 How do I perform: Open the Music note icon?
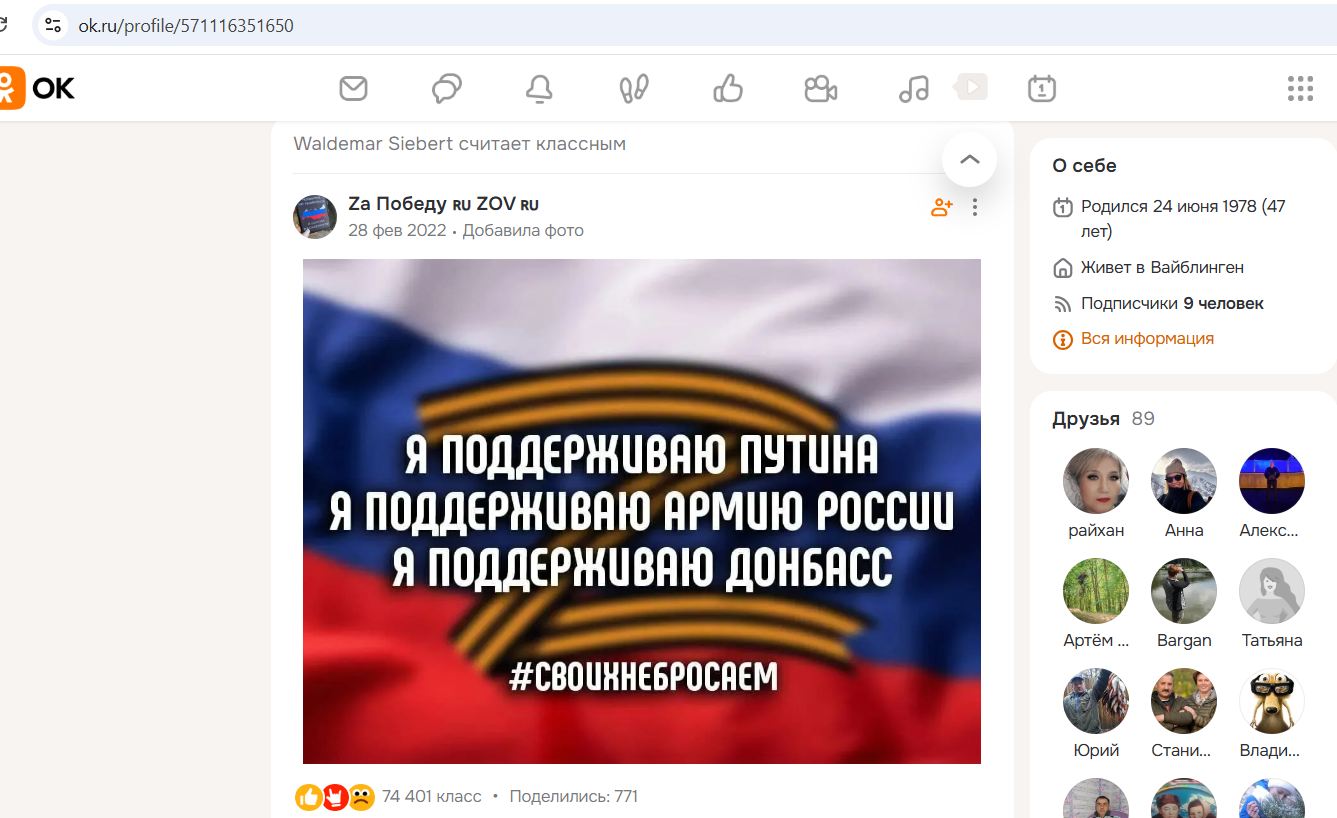pyautogui.click(x=914, y=89)
